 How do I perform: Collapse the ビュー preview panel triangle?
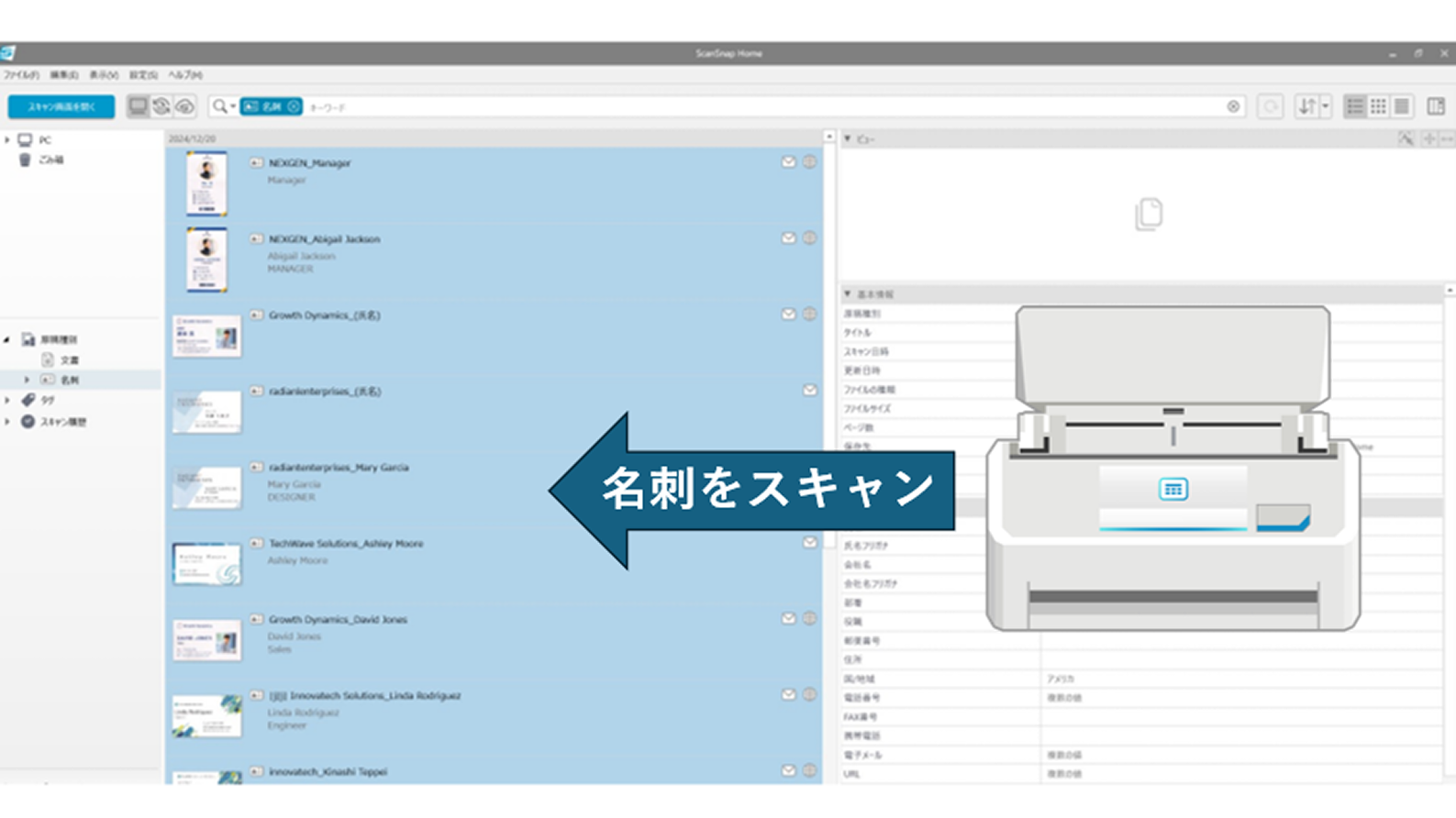point(848,139)
